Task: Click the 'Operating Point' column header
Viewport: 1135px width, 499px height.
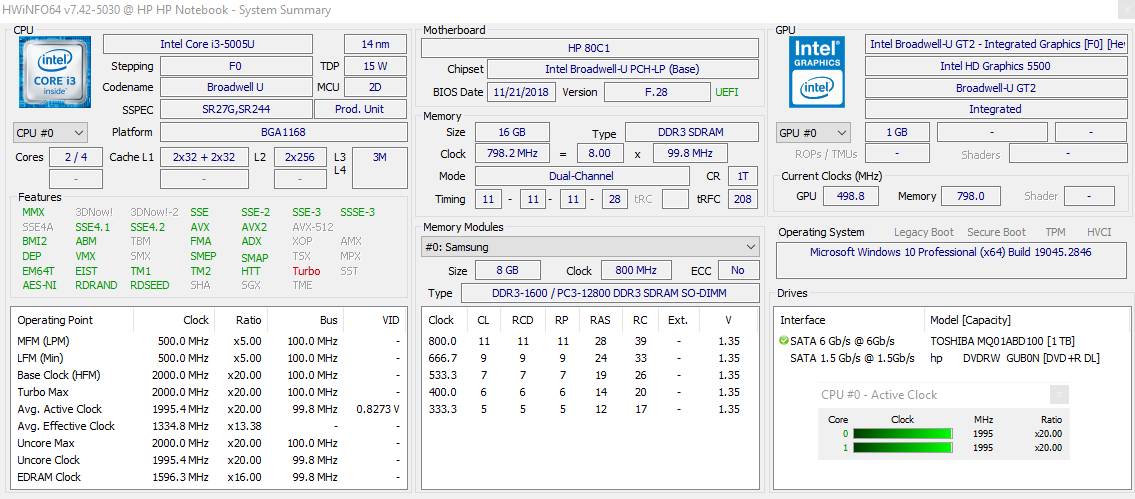Action: click(x=55, y=320)
